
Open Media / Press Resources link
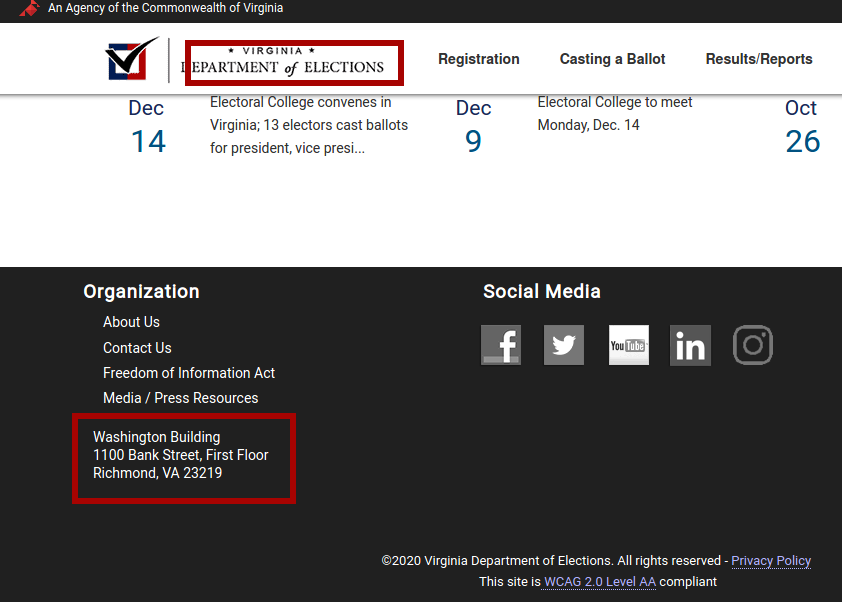(x=180, y=398)
